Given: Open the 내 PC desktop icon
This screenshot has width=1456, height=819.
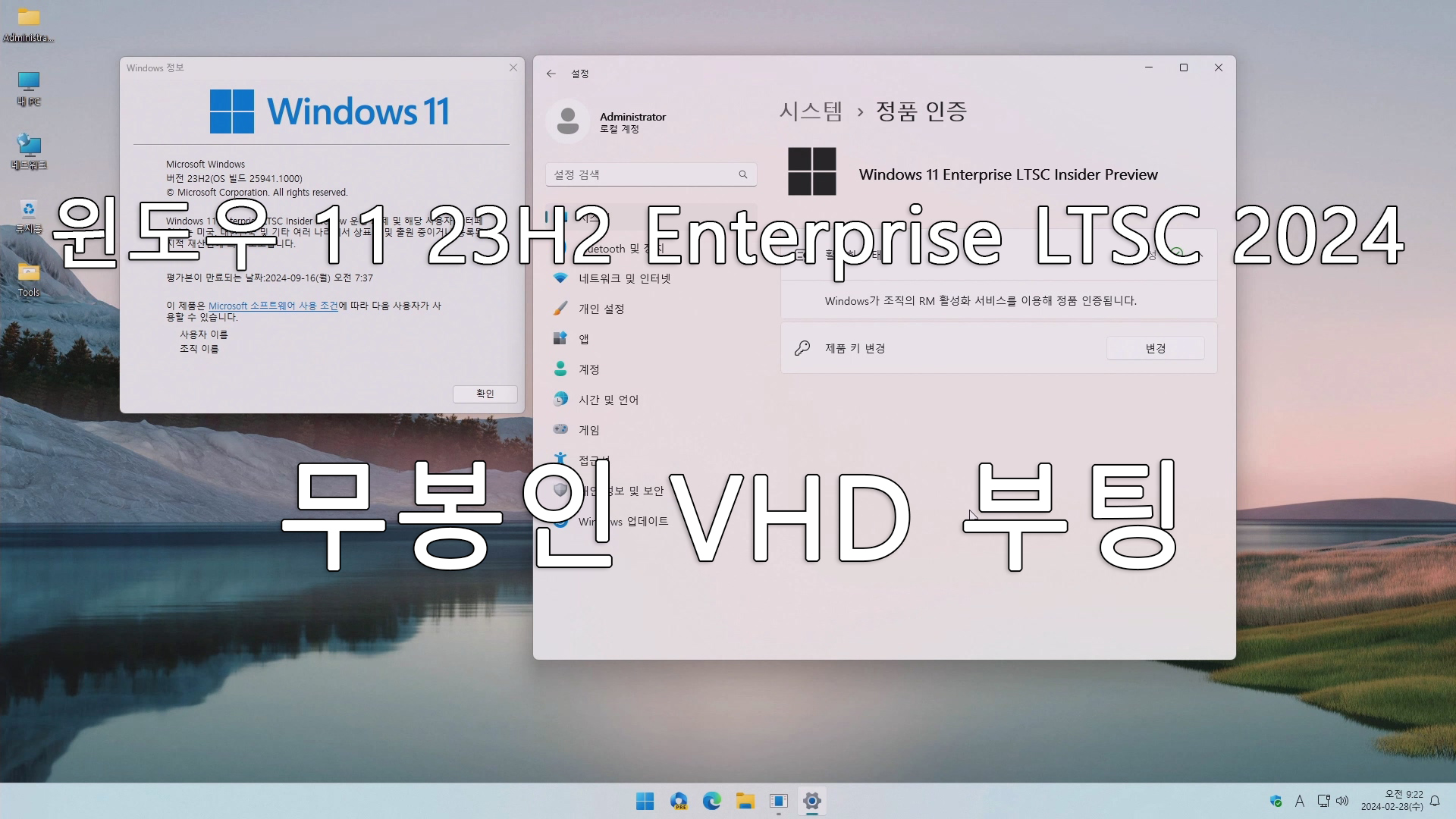Looking at the screenshot, I should coord(28,88).
